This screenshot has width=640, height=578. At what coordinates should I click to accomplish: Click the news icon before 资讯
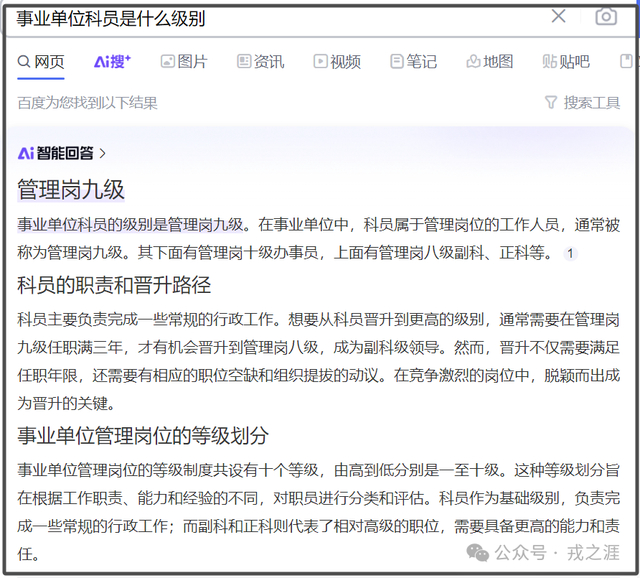(244, 62)
